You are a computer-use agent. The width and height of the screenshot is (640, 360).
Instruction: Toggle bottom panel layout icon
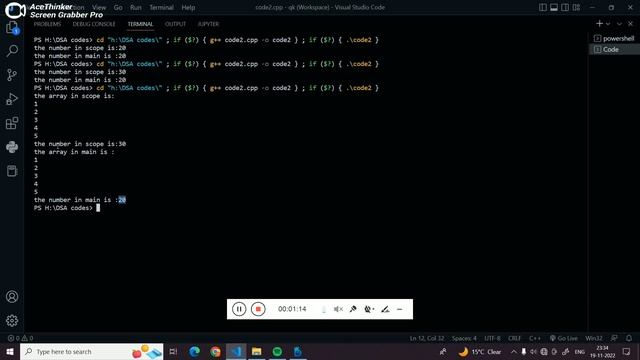554,7
